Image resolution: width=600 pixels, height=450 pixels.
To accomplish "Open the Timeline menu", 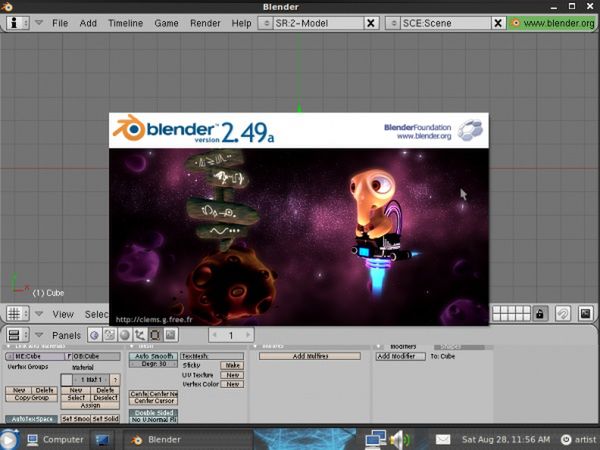I will click(125, 23).
